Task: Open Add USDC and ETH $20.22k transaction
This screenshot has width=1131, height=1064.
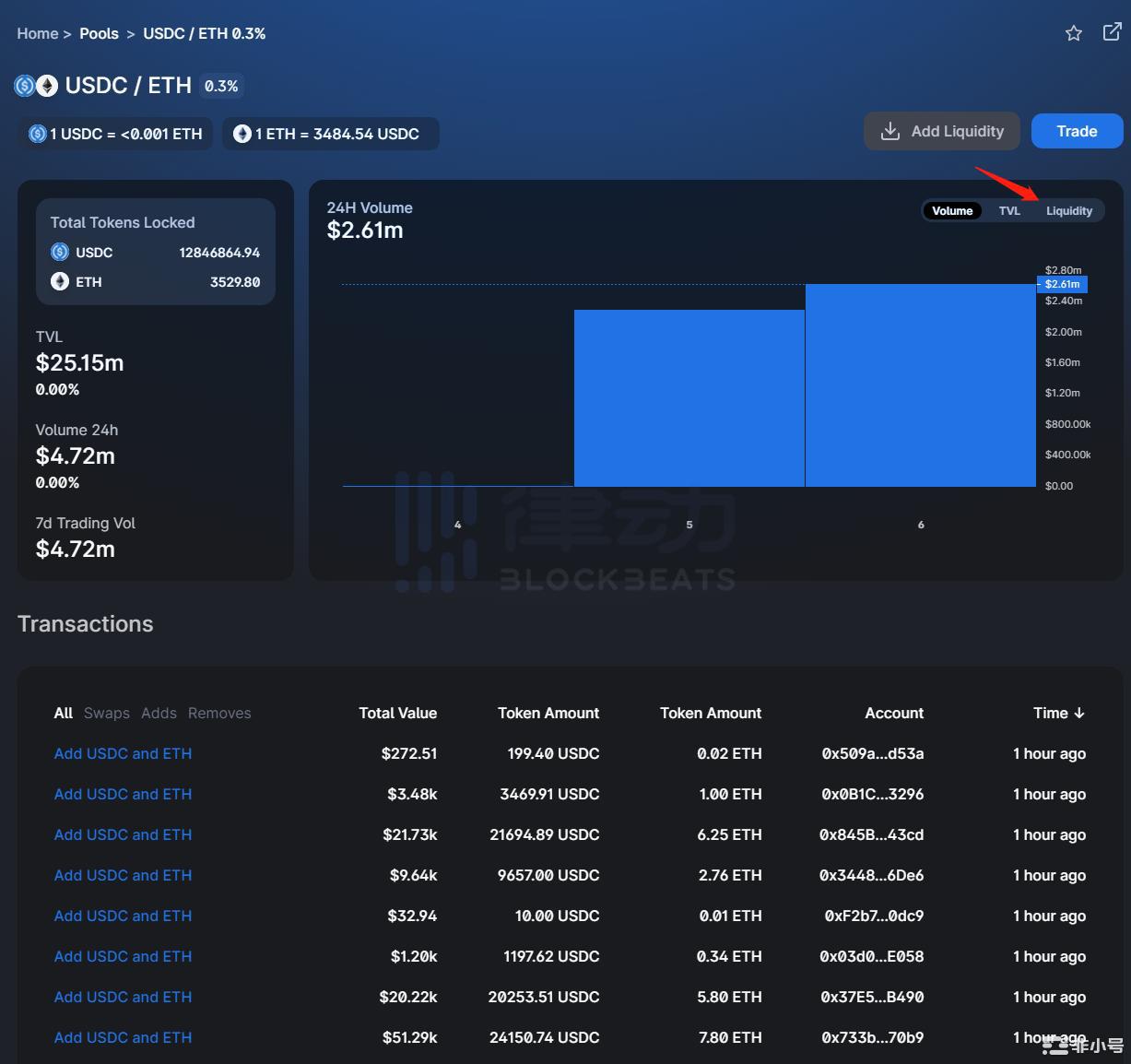Action: [124, 997]
